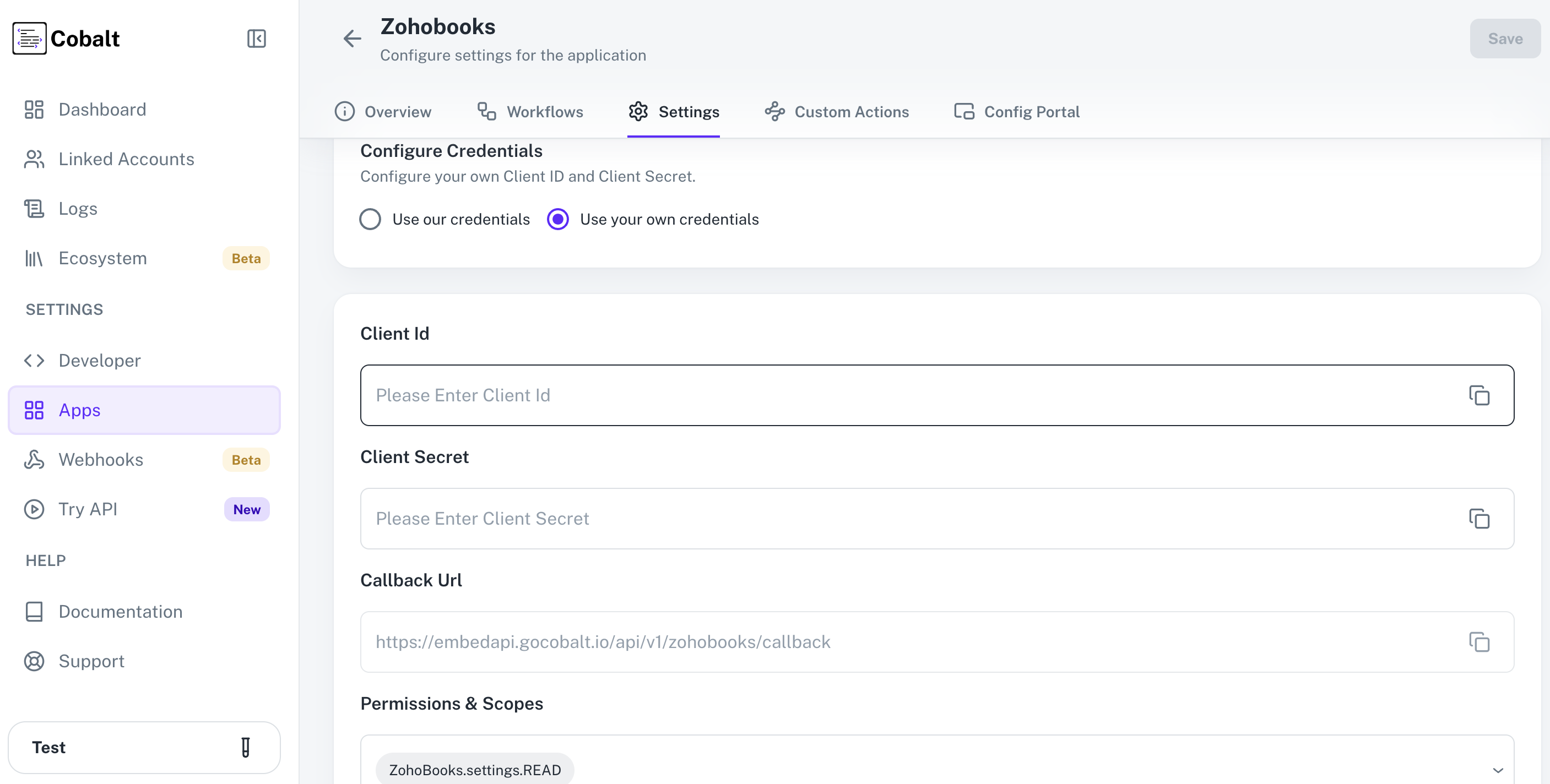The height and width of the screenshot is (784, 1550).
Task: Go back using the arrow button
Action: coord(352,39)
